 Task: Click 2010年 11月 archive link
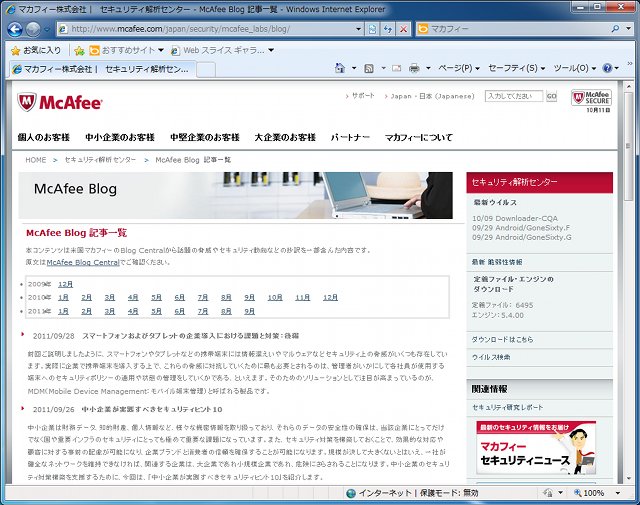coord(302,298)
